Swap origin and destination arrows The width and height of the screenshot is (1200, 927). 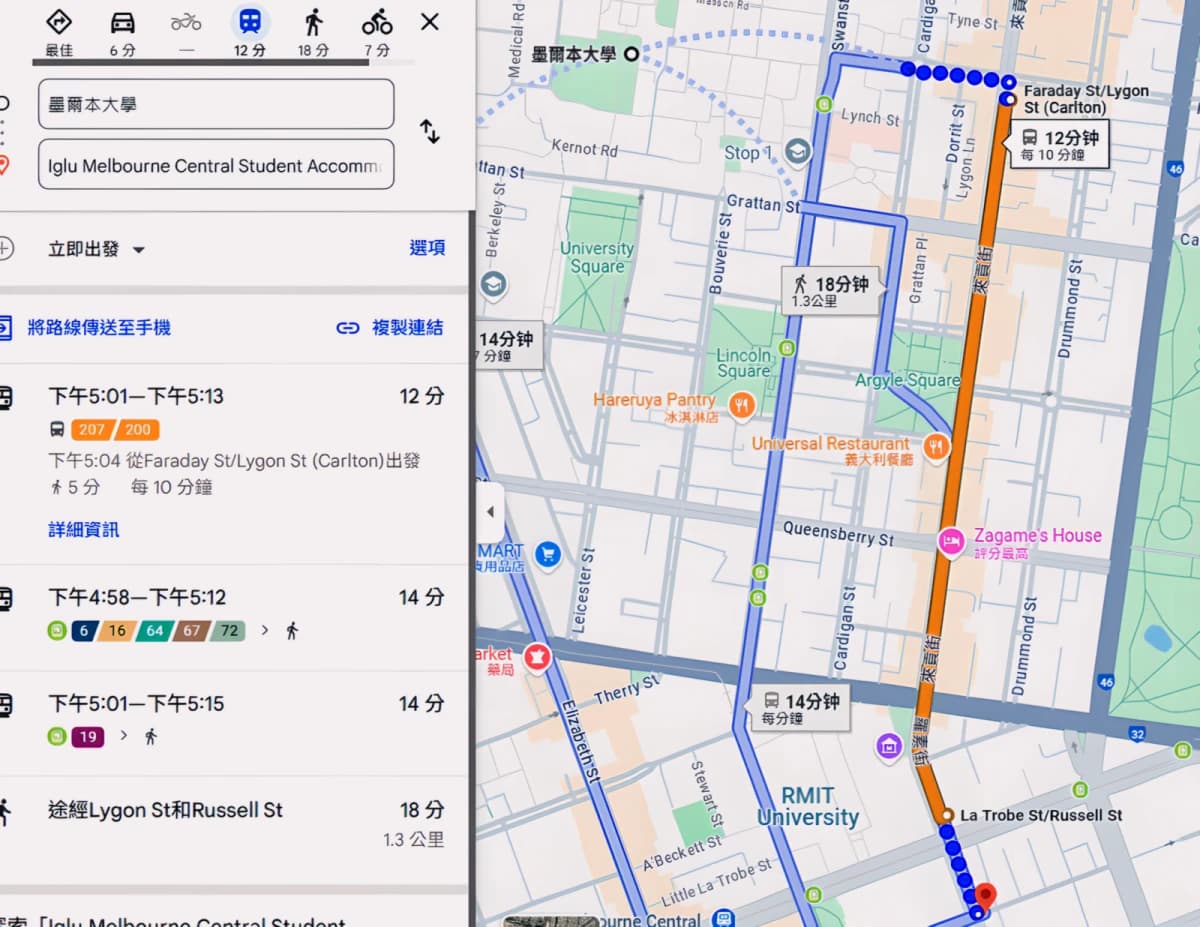(x=430, y=132)
